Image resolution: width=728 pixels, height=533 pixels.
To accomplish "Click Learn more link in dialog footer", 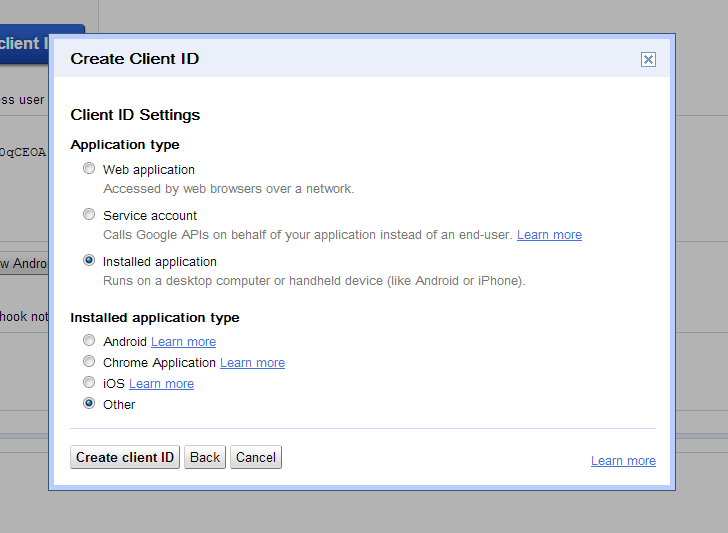I will click(623, 461).
